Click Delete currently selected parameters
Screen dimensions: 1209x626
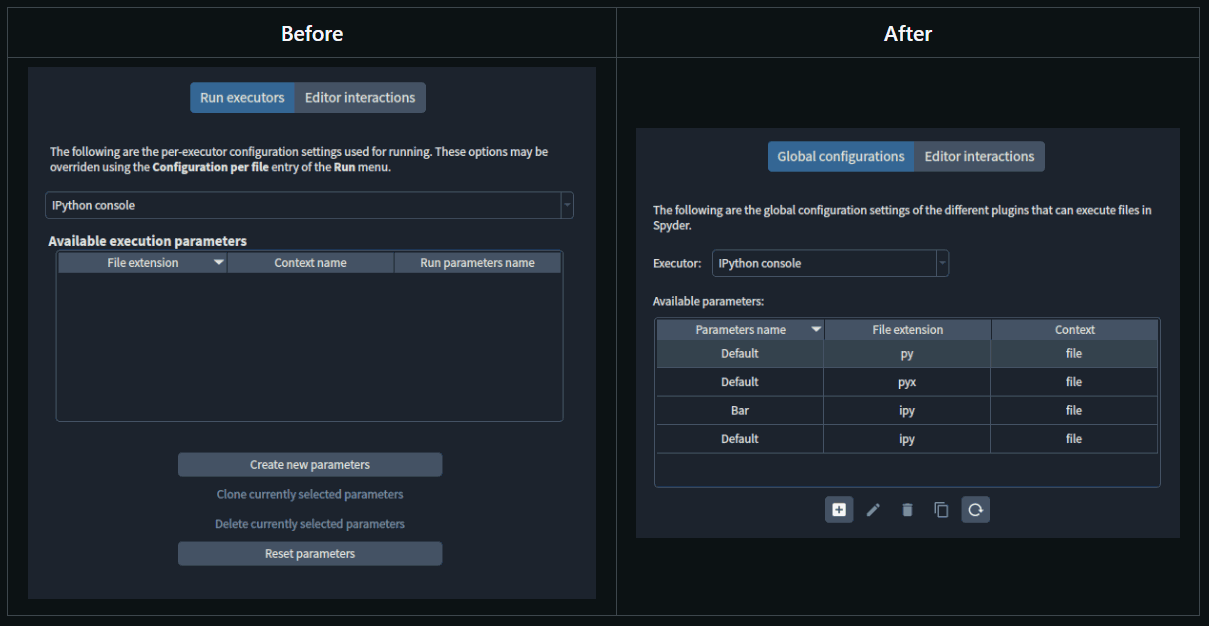tap(310, 523)
